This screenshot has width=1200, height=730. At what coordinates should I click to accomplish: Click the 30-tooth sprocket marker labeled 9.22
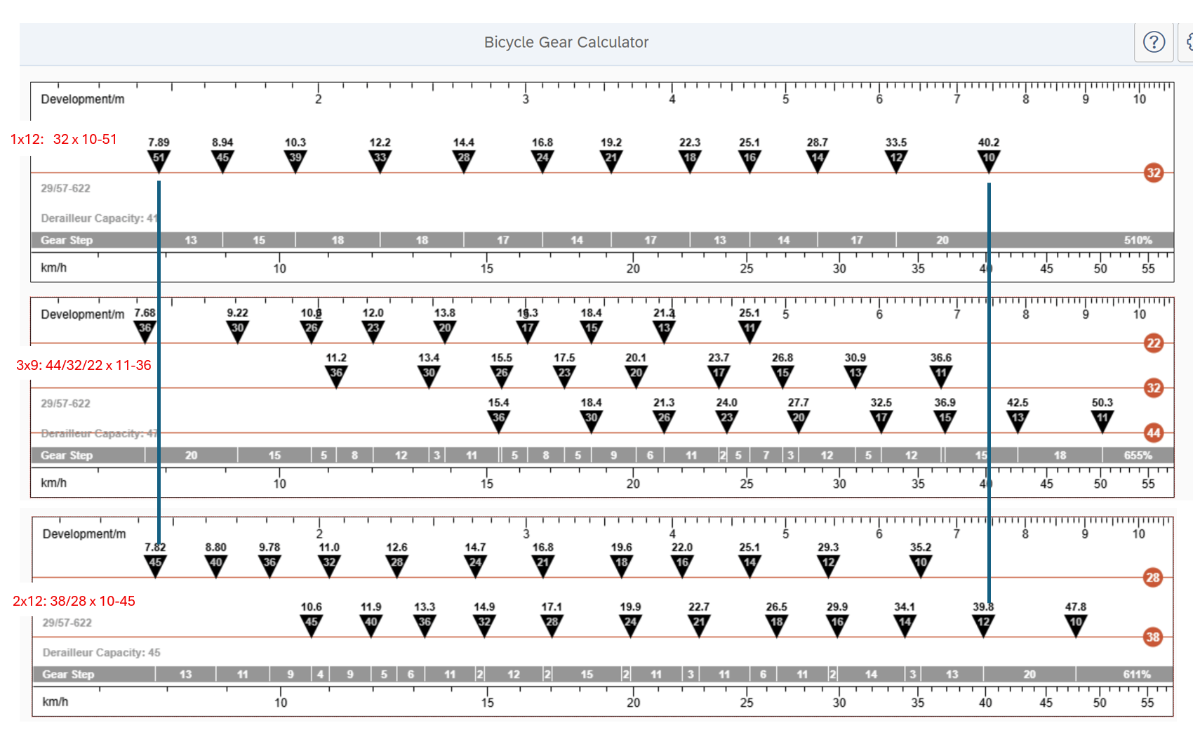click(x=237, y=330)
